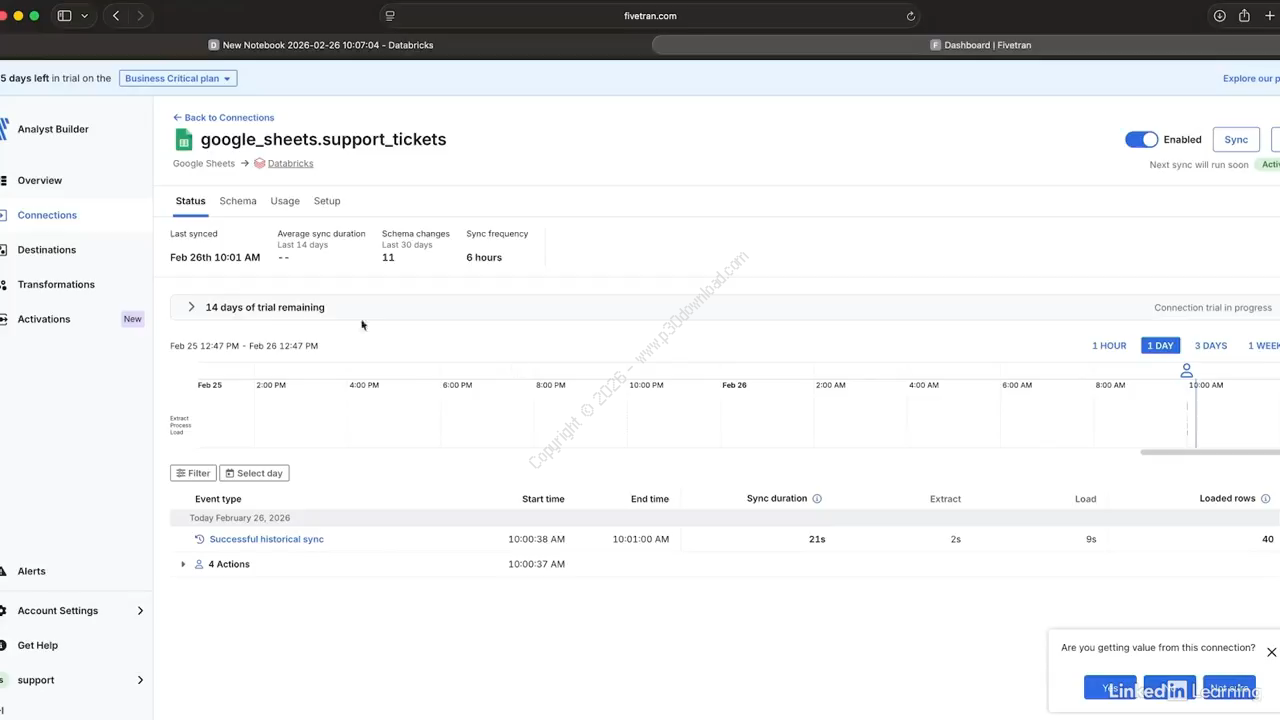Open Destinations in the sidebar
This screenshot has width=1280, height=720.
tap(47, 250)
